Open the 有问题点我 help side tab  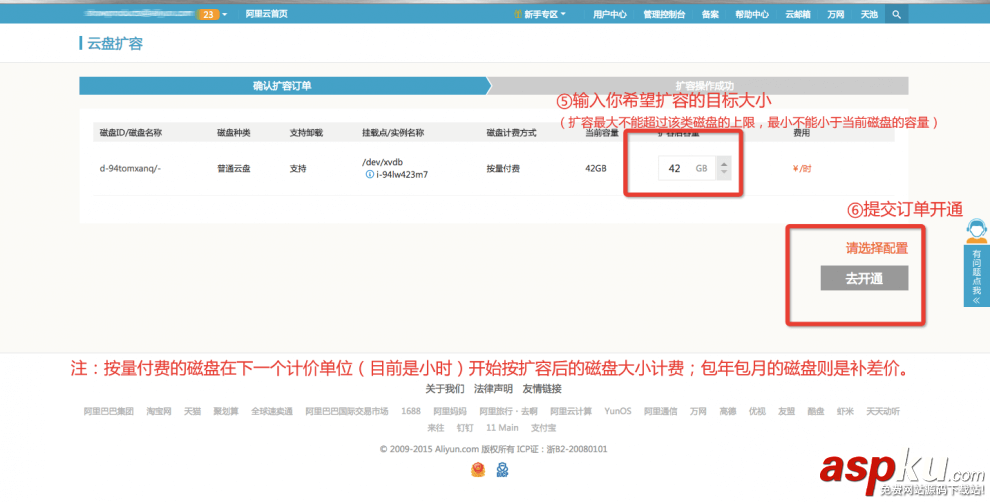[x=977, y=275]
